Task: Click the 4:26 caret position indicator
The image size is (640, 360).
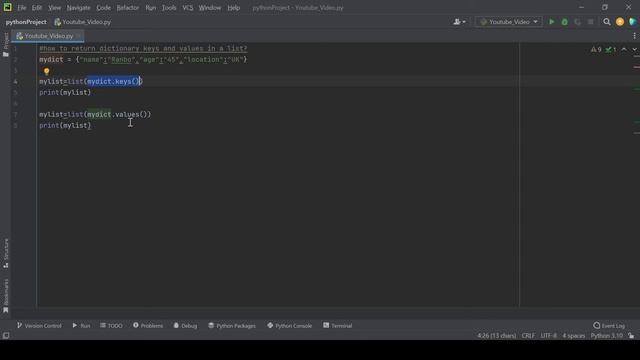Action: click(496, 336)
